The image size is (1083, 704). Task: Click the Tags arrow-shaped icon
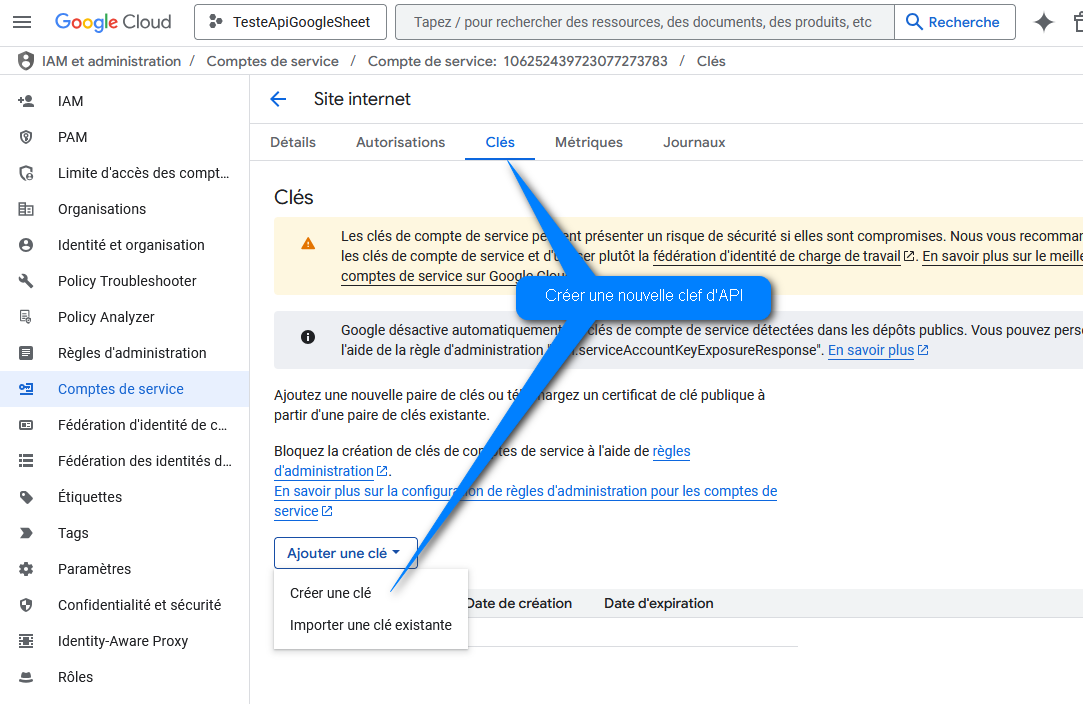click(26, 533)
